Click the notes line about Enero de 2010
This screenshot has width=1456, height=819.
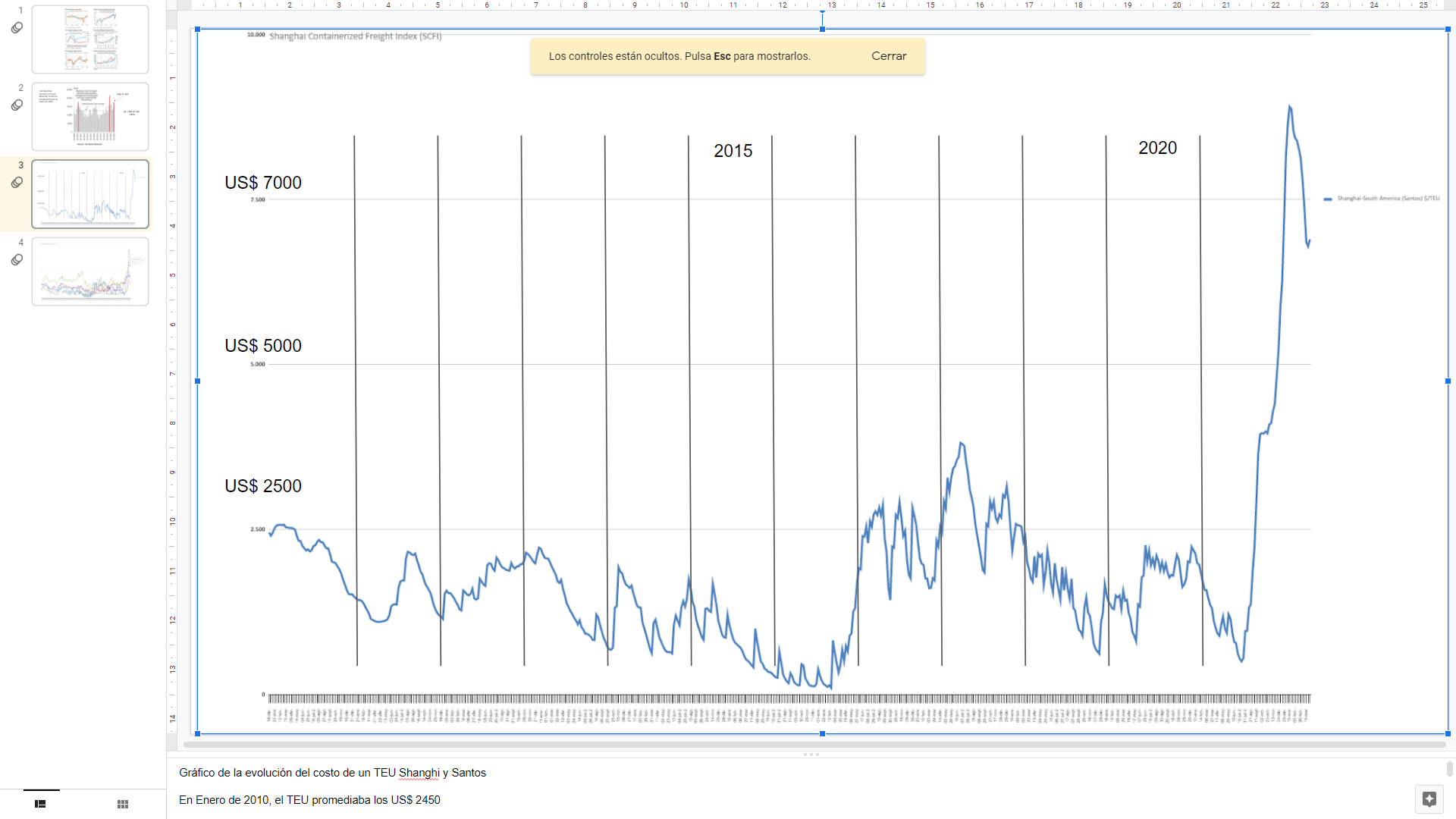point(309,800)
